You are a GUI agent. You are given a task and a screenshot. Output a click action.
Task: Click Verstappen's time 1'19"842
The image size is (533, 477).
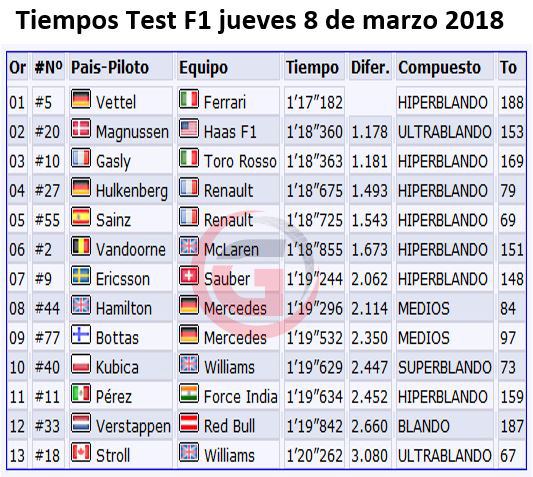tap(314, 426)
